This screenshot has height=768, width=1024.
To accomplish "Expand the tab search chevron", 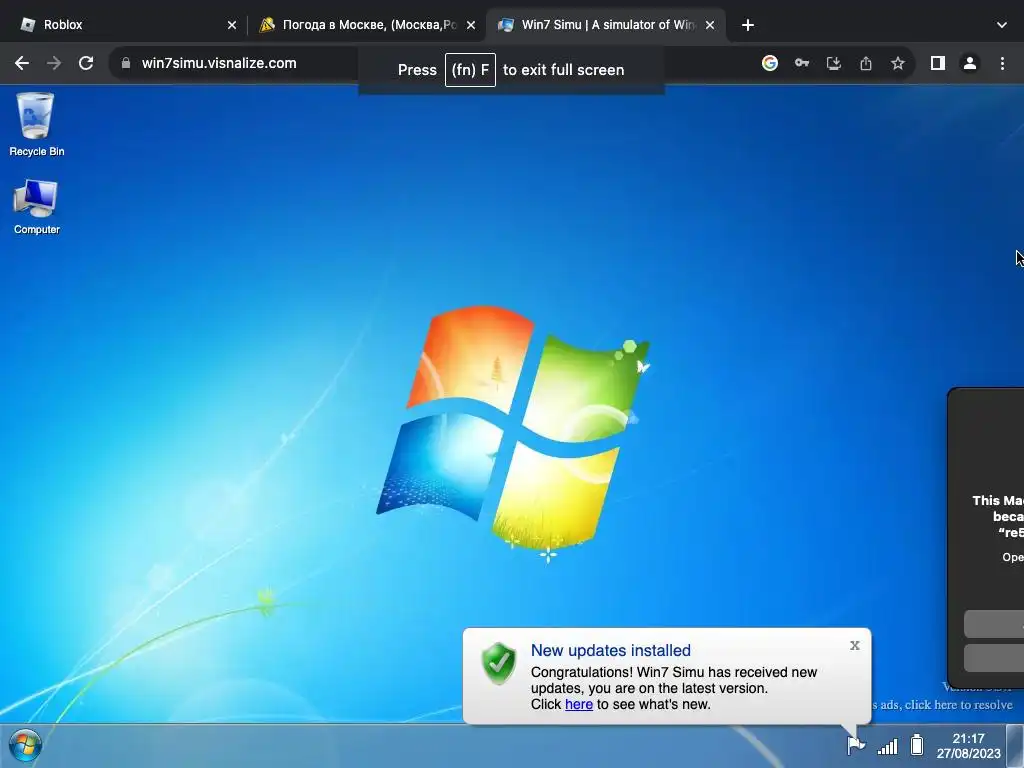I will coord(1002,25).
